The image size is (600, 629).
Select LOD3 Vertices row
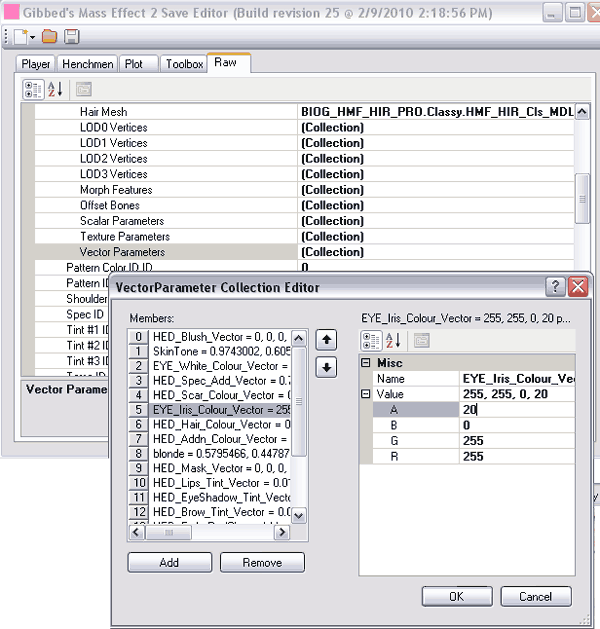[304, 174]
